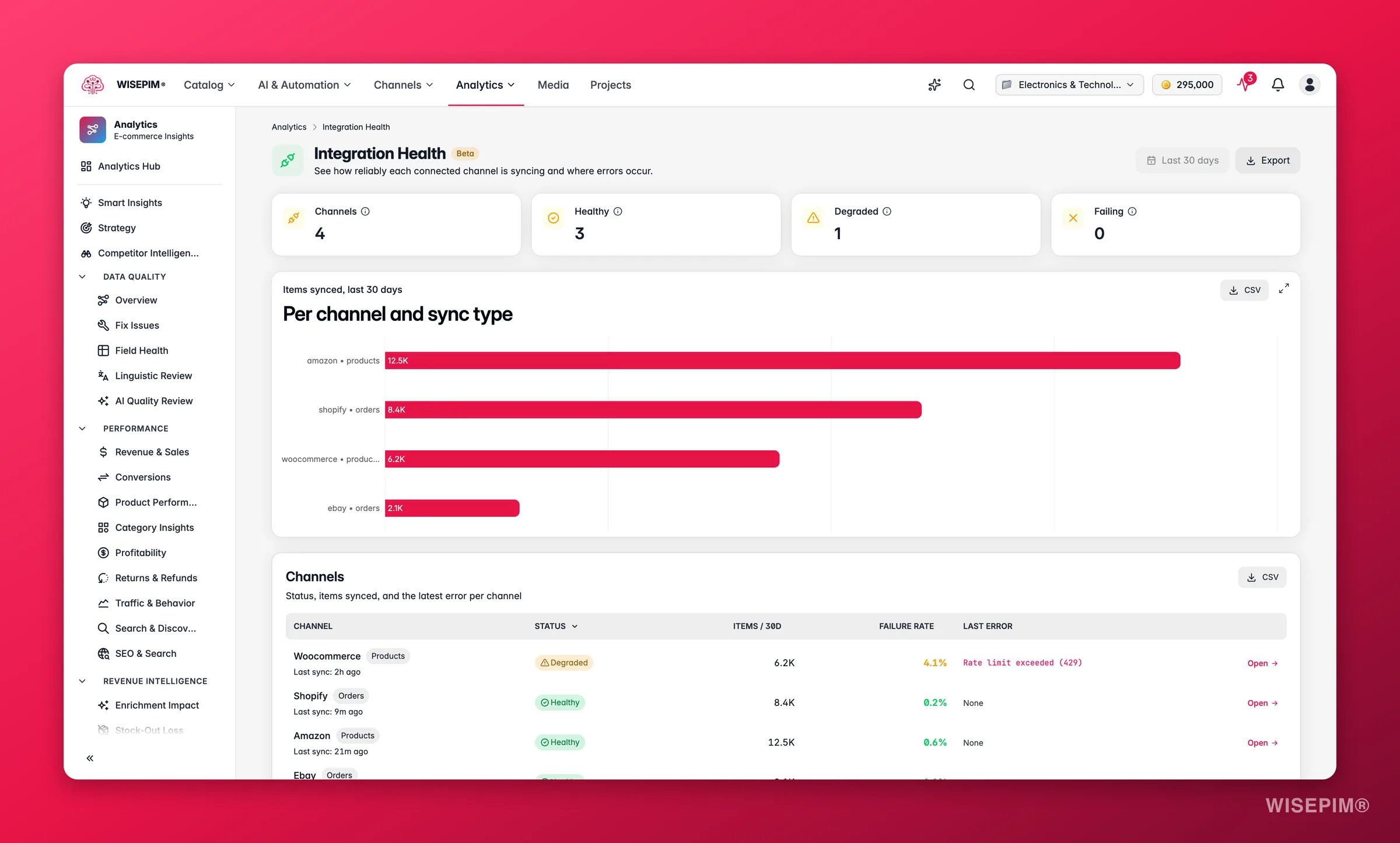This screenshot has height=843, width=1400.
Task: Click the shopify orders 8.4K bar
Action: [653, 410]
